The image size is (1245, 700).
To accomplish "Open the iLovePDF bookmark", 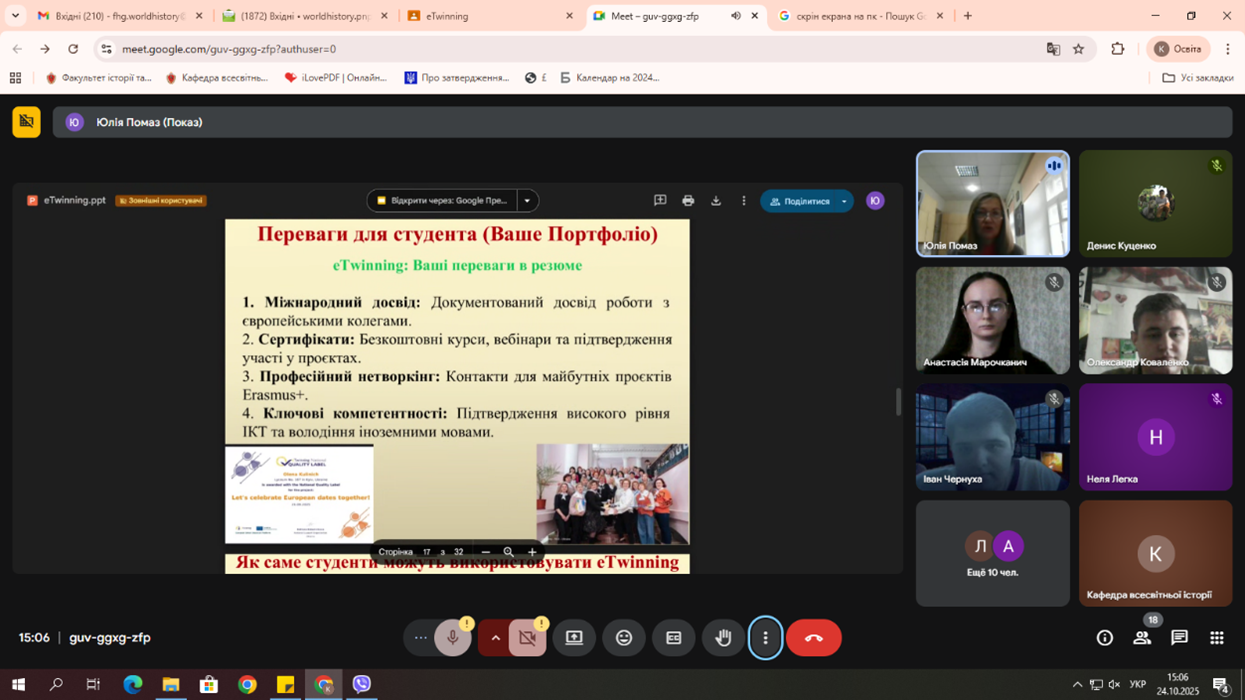I will [x=336, y=78].
